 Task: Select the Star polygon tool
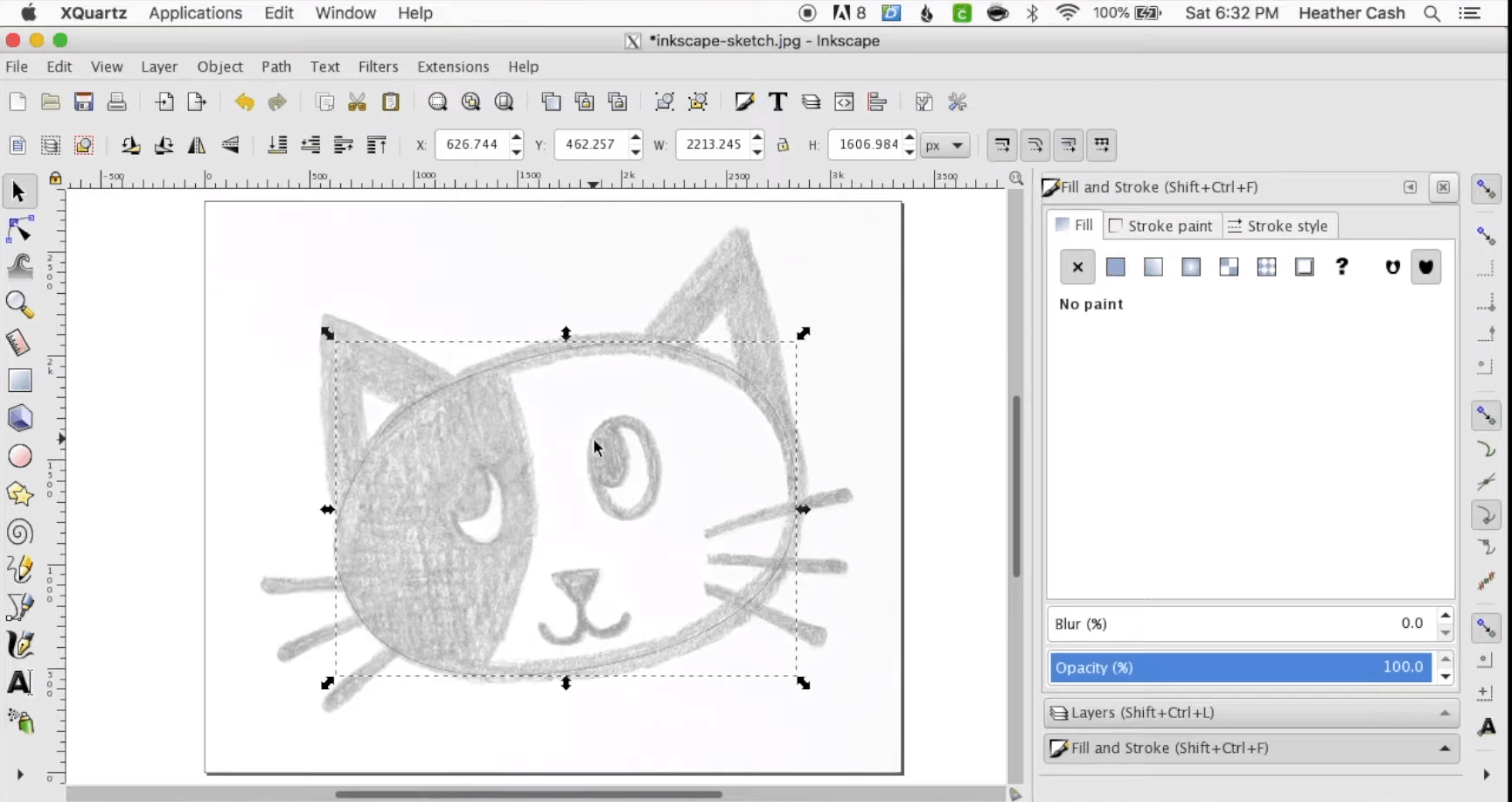point(19,494)
